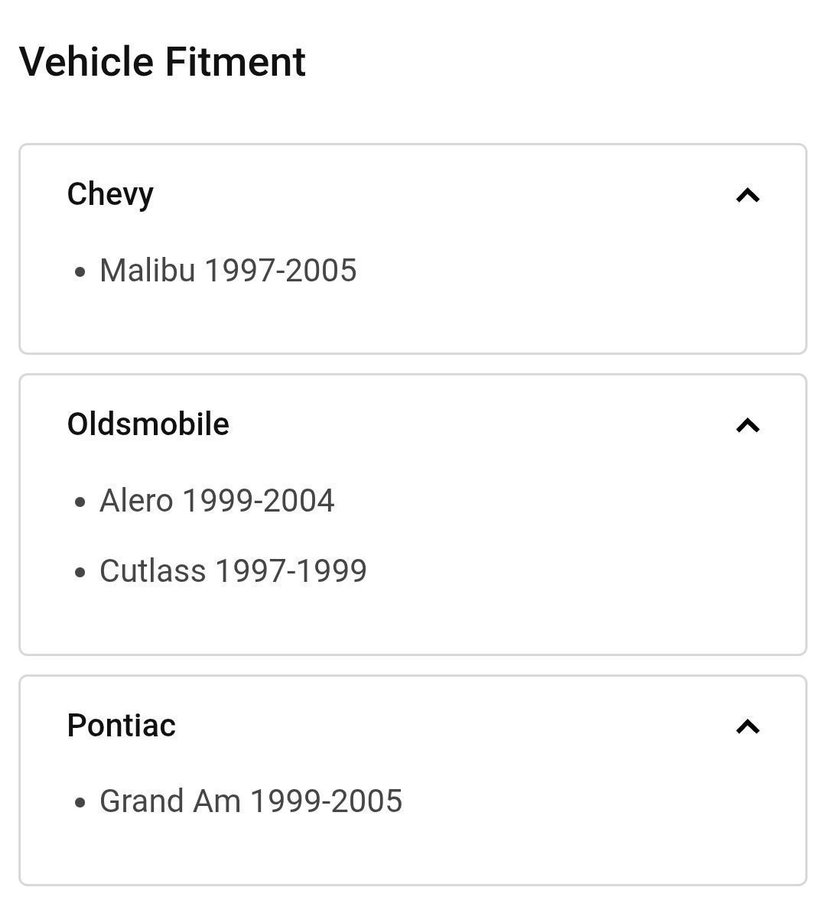
Task: Collapse the Pontiac section chevron
Action: tap(747, 726)
